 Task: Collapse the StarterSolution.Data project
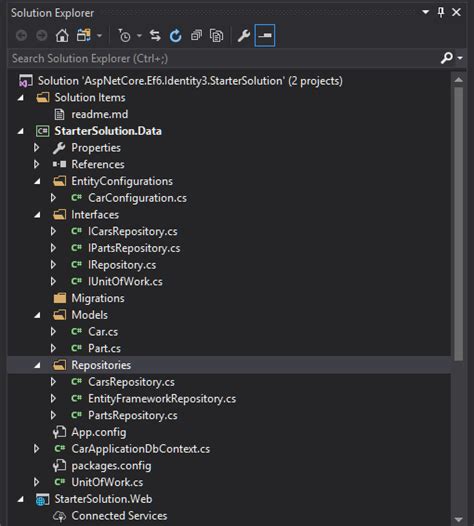pyautogui.click(x=21, y=131)
